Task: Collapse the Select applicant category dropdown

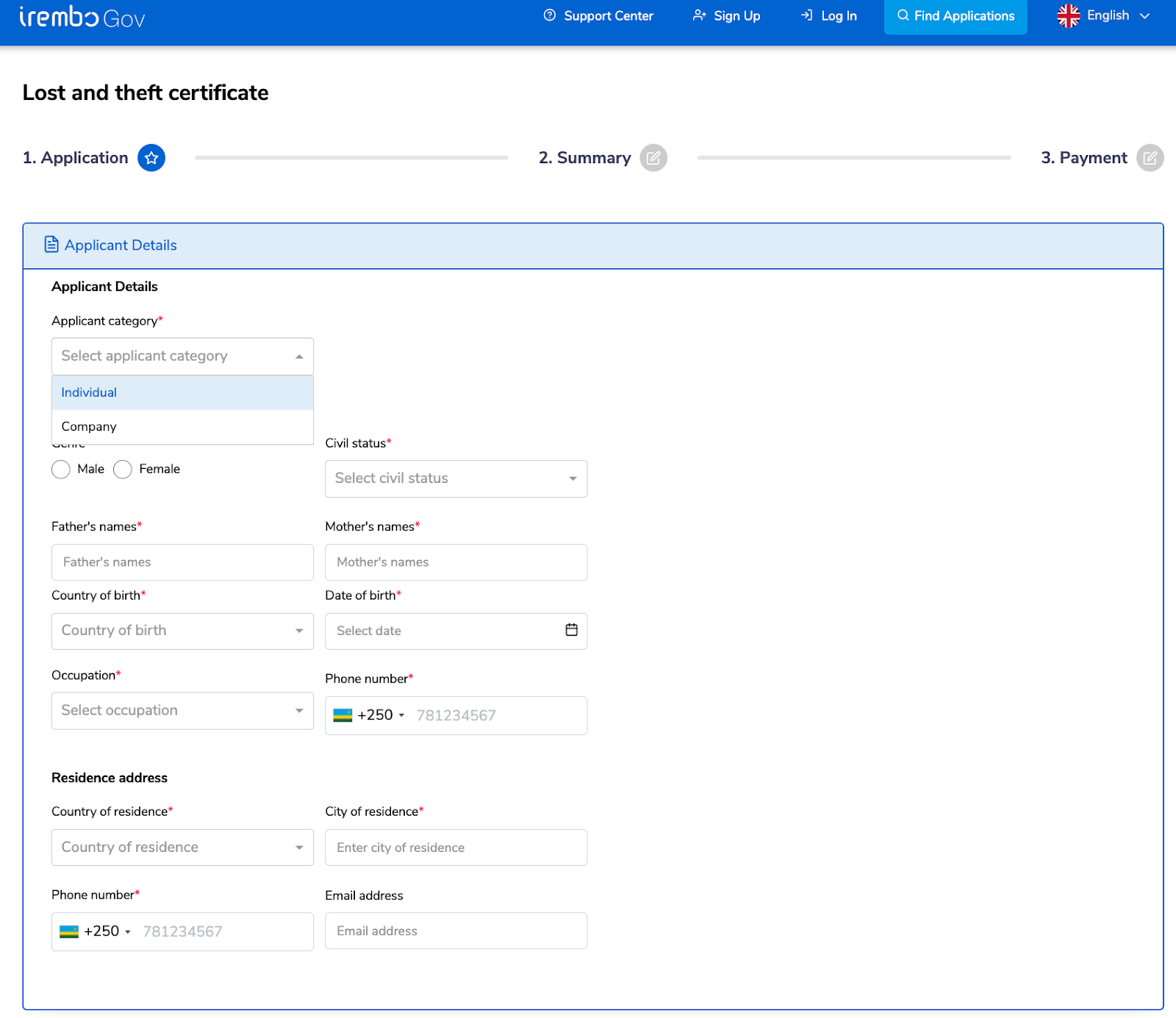Action: click(x=299, y=356)
